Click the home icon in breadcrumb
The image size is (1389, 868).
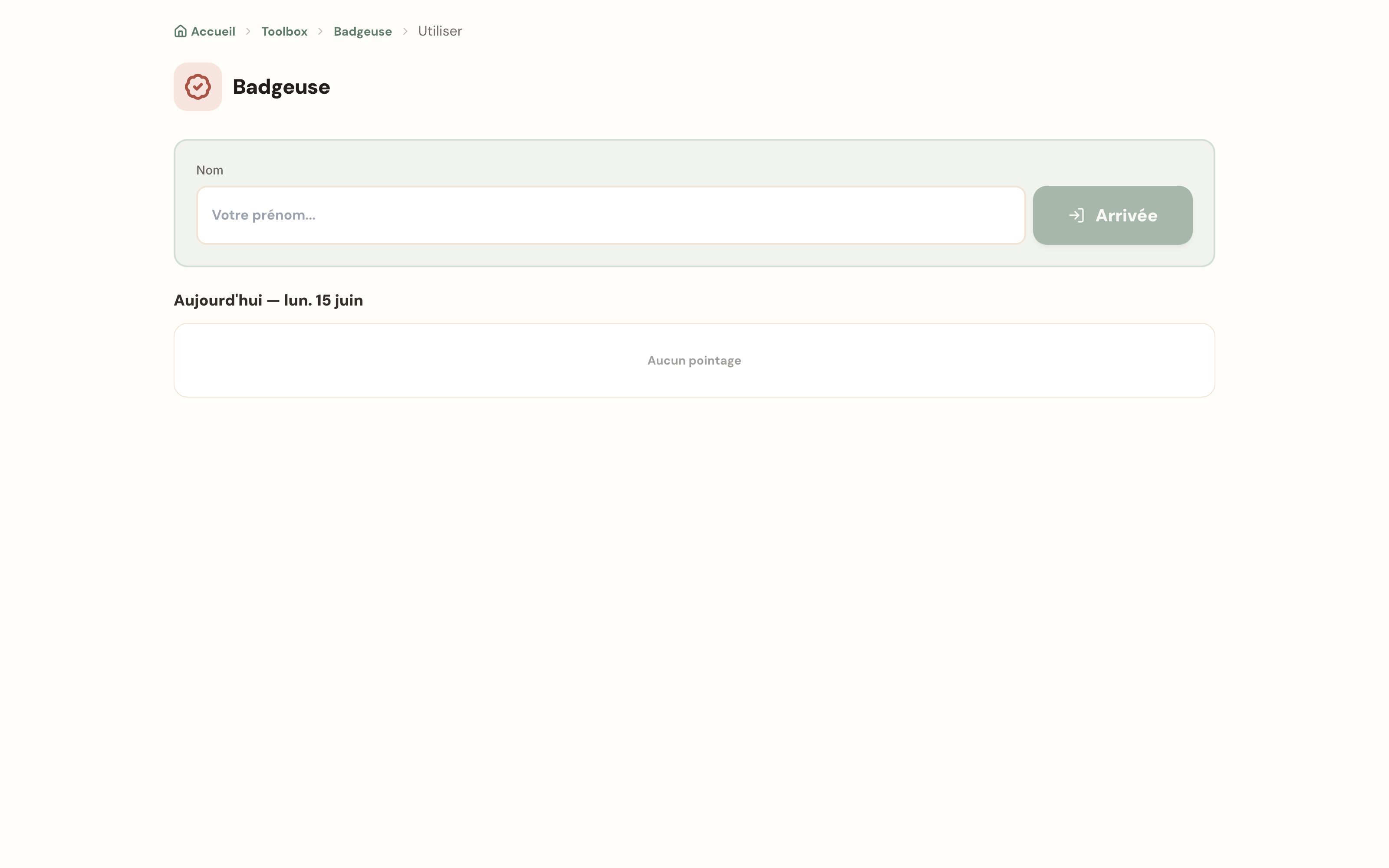(x=180, y=31)
